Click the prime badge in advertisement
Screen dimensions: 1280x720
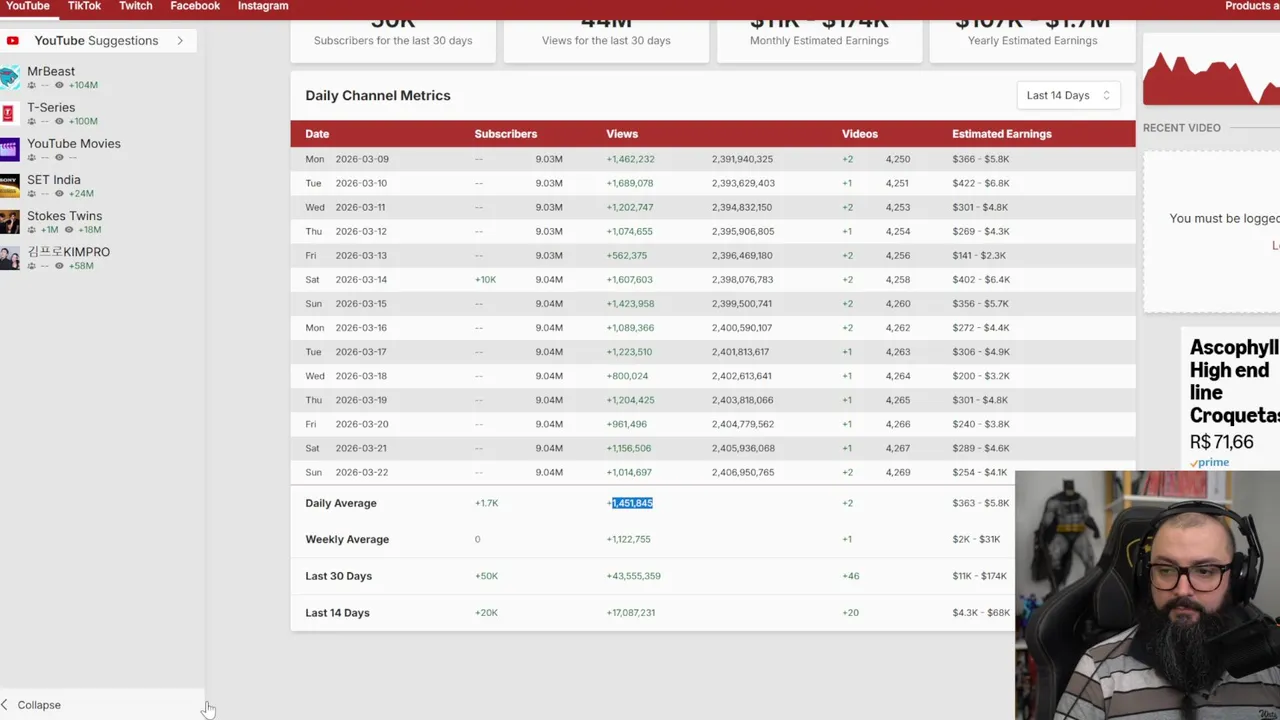(x=1209, y=463)
